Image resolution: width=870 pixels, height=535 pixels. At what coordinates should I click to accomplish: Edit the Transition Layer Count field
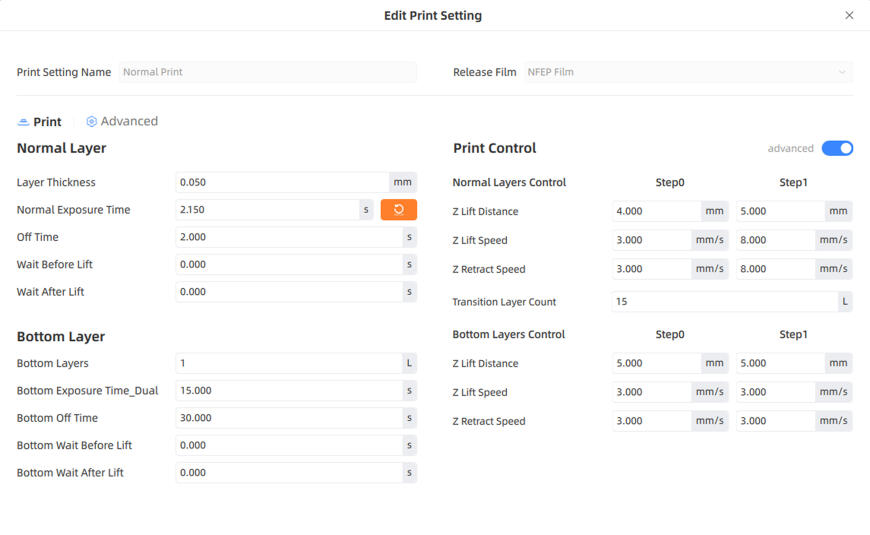725,301
